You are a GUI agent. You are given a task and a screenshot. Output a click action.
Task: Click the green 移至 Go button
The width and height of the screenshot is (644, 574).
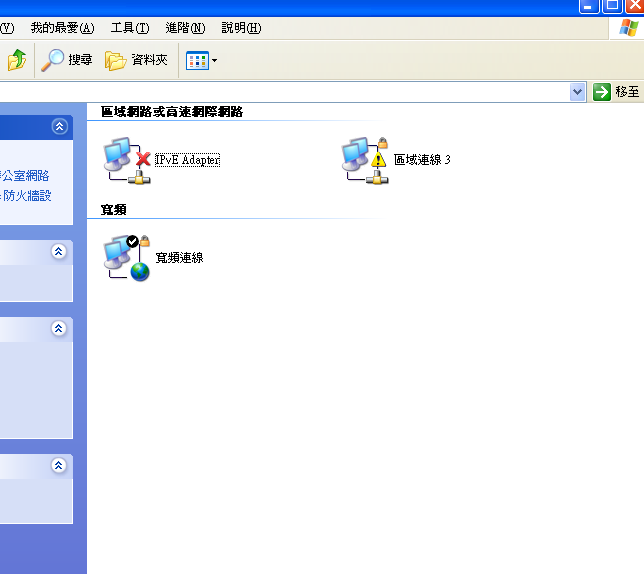click(616, 92)
